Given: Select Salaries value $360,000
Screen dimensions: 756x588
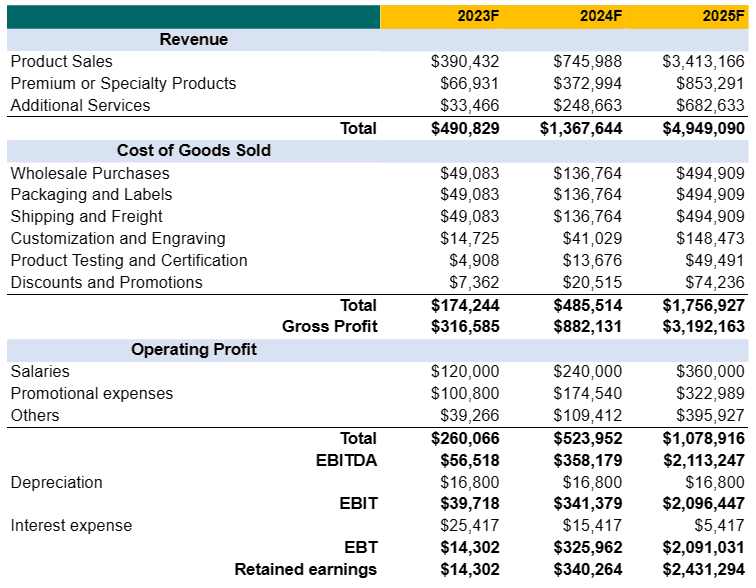Looking at the screenshot, I should tap(710, 372).
